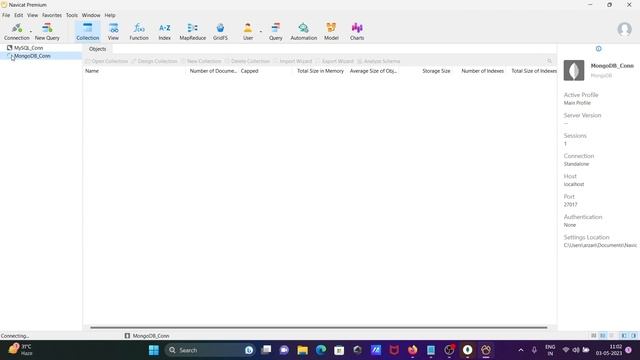The height and width of the screenshot is (360, 640).
Task: Click the Export Wizard button
Action: 335,61
